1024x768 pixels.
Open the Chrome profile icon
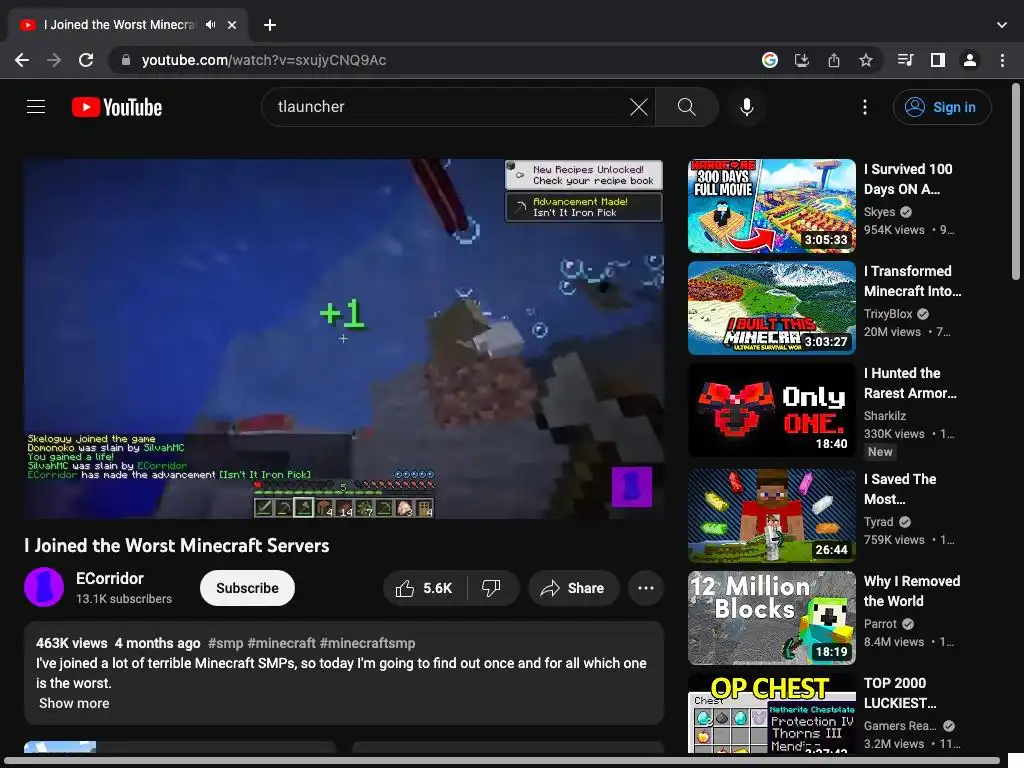(970, 60)
